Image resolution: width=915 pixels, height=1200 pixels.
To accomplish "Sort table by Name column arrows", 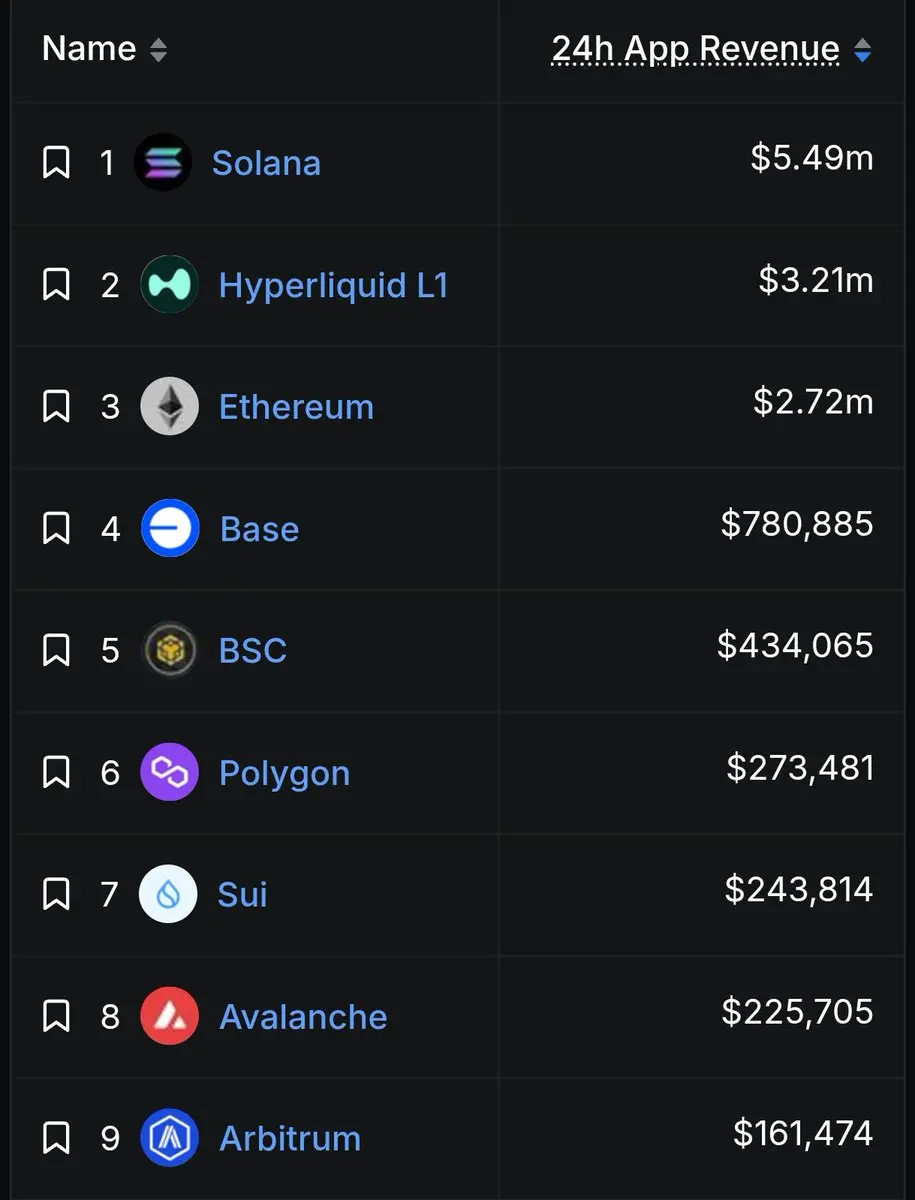I will (x=158, y=50).
